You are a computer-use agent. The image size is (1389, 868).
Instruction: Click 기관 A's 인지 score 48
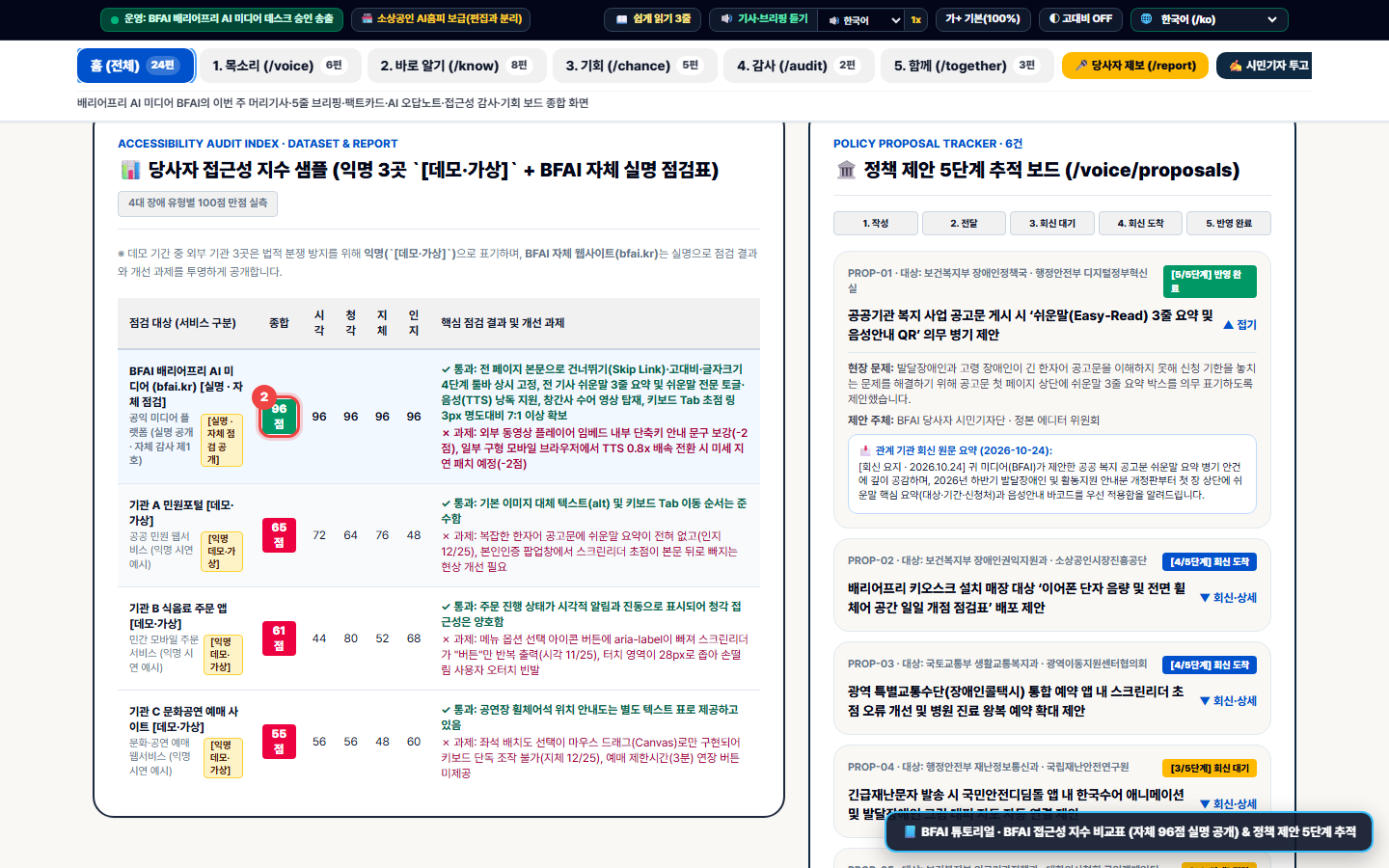tap(414, 535)
